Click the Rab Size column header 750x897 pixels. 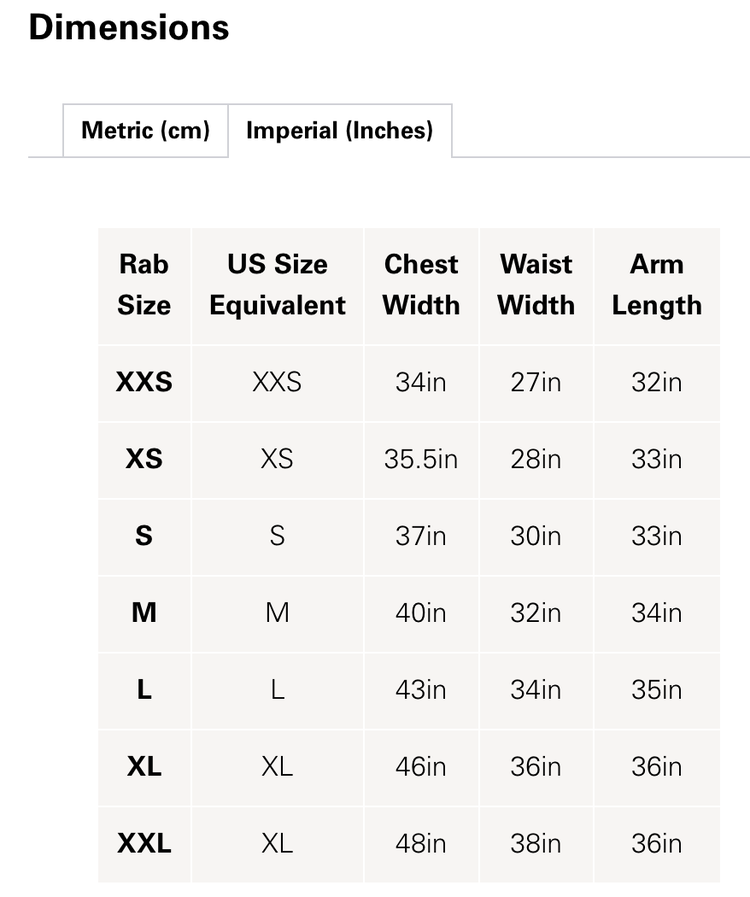pos(143,285)
